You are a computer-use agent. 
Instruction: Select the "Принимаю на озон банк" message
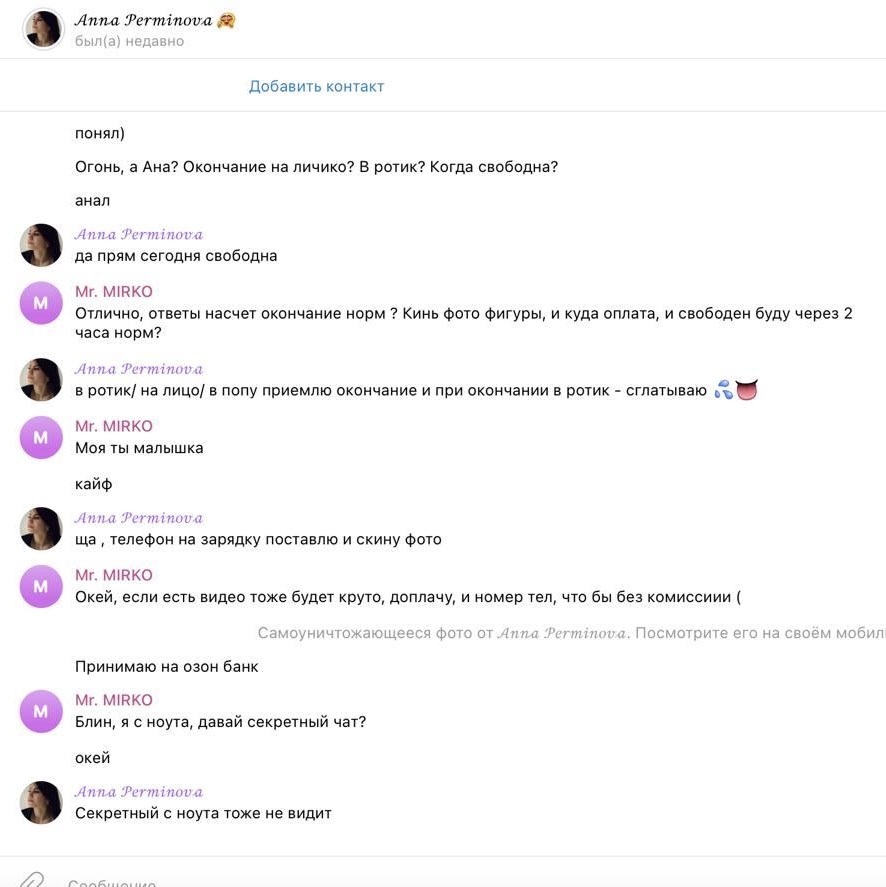167,667
